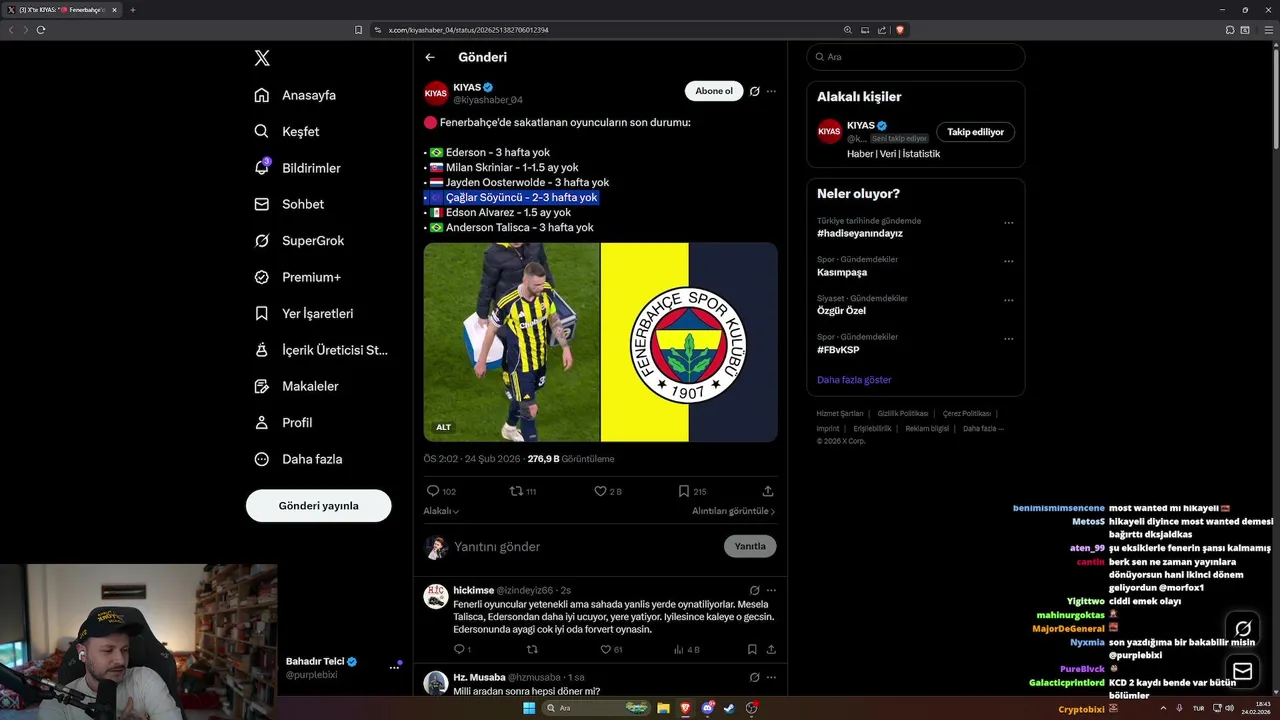1280x720 pixels.
Task: Open SuperGrok in the sidebar
Action: [x=299, y=240]
